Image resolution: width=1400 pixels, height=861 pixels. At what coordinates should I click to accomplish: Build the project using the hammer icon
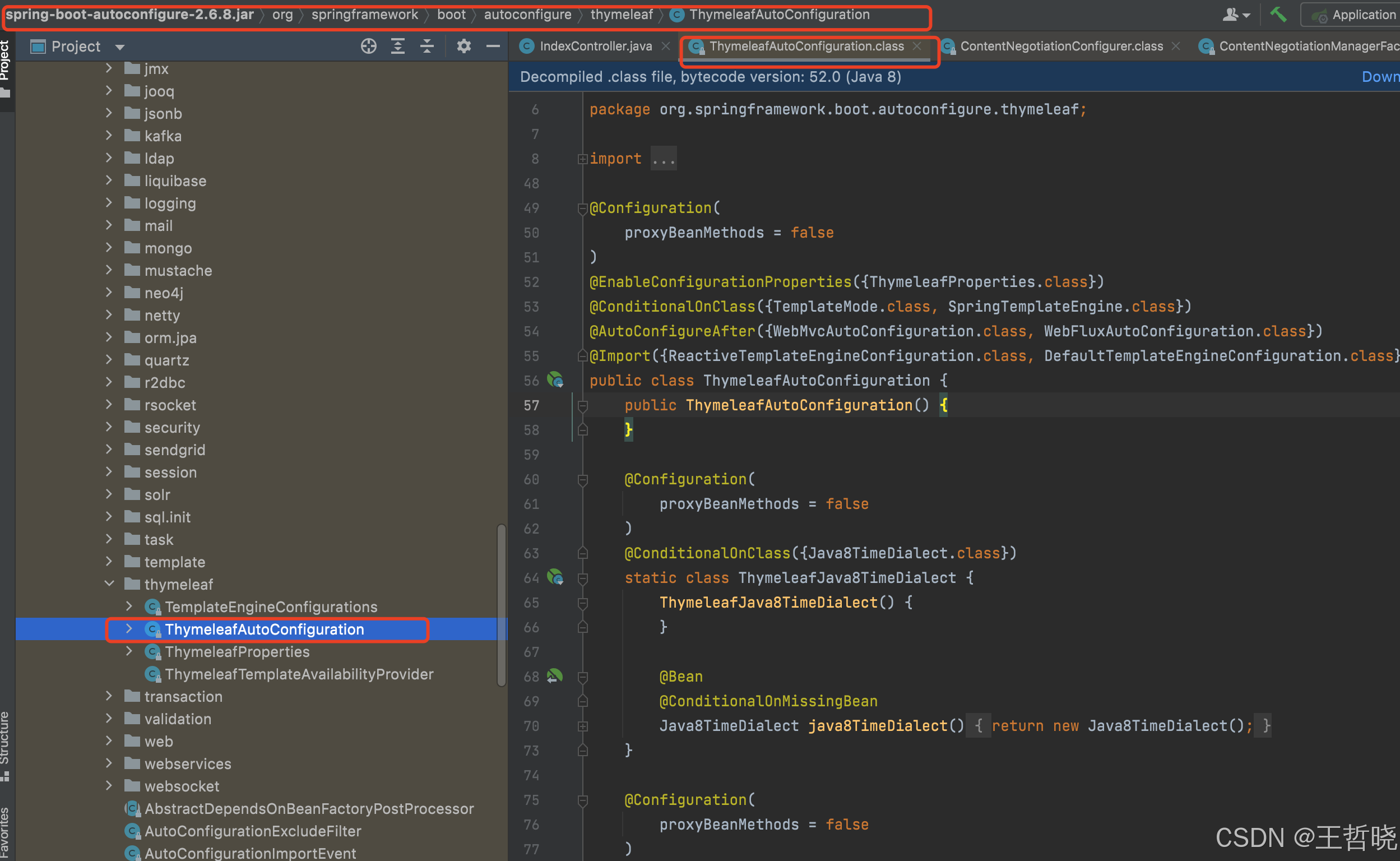[x=1278, y=14]
